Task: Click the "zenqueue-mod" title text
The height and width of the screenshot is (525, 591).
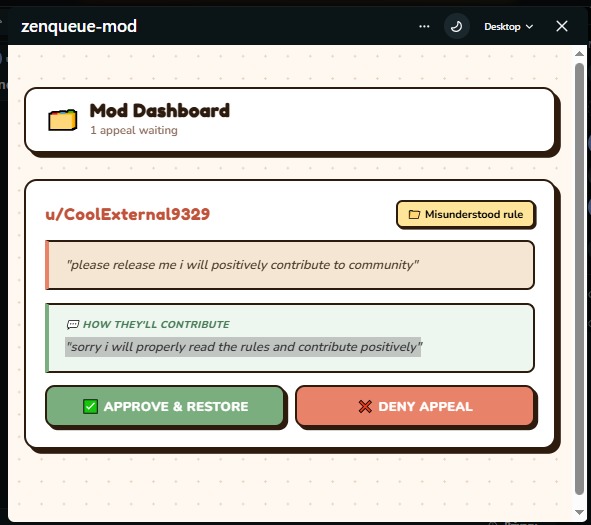Action: point(79,26)
